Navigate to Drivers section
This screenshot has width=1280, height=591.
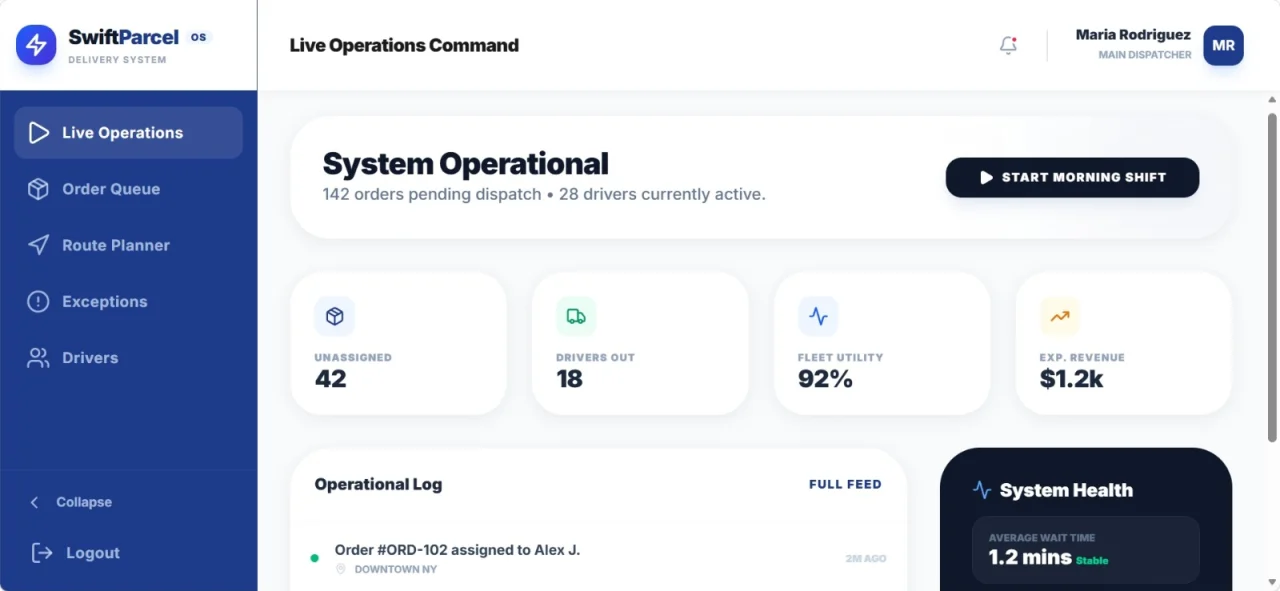click(128, 357)
